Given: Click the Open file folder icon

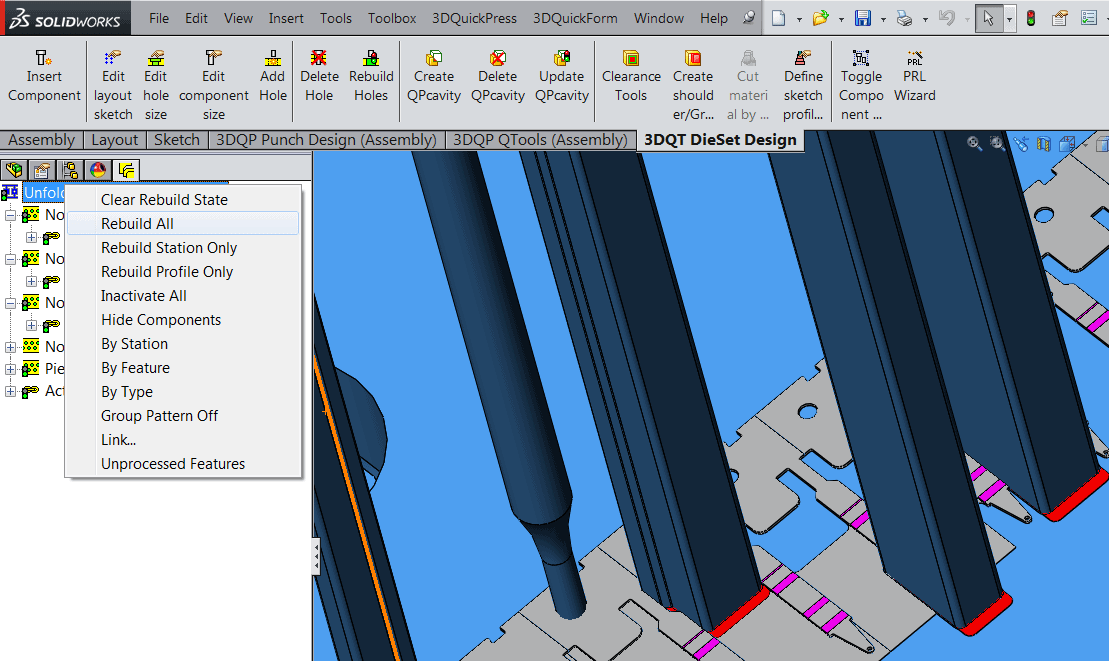Looking at the screenshot, I should point(820,18).
